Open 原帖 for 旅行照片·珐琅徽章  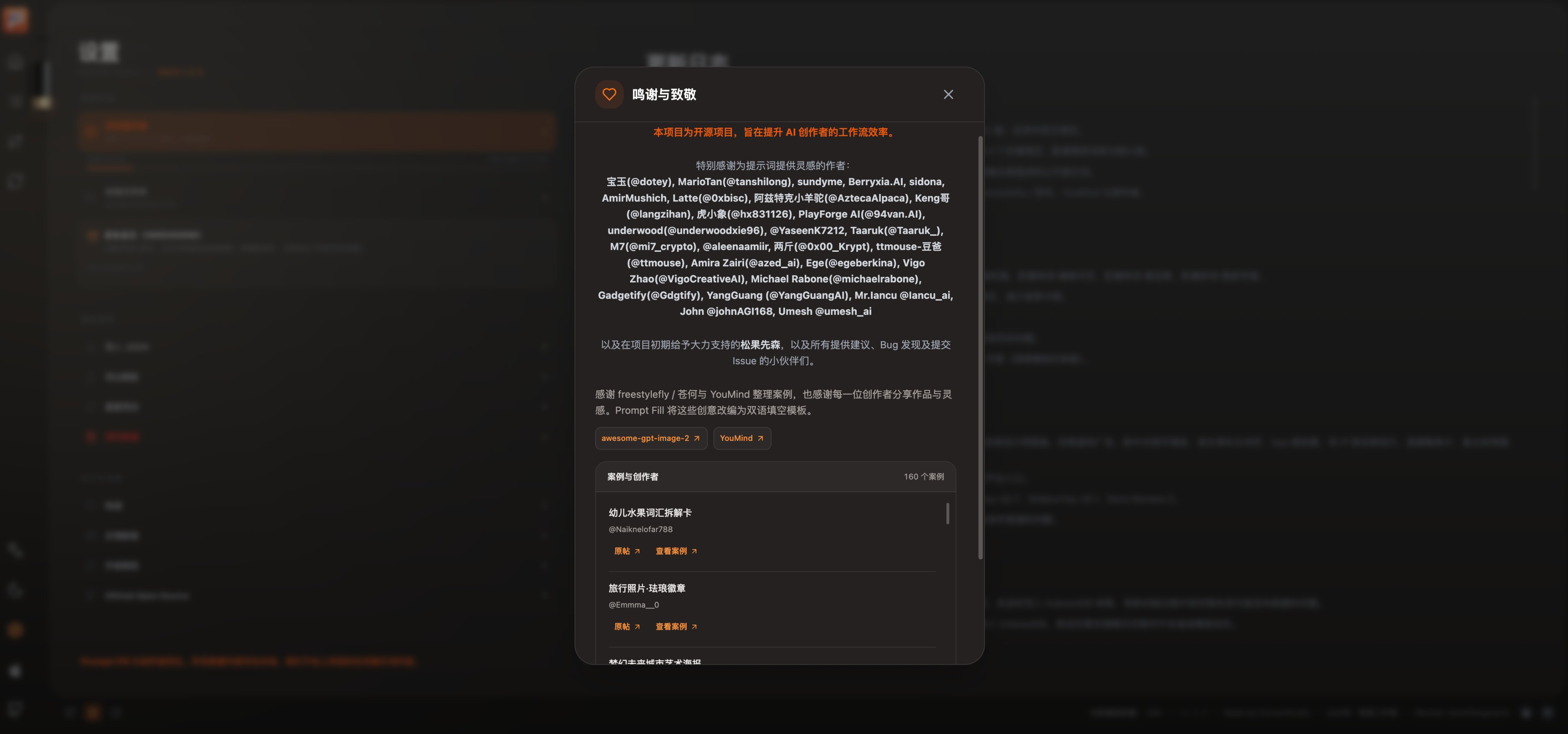click(x=627, y=627)
